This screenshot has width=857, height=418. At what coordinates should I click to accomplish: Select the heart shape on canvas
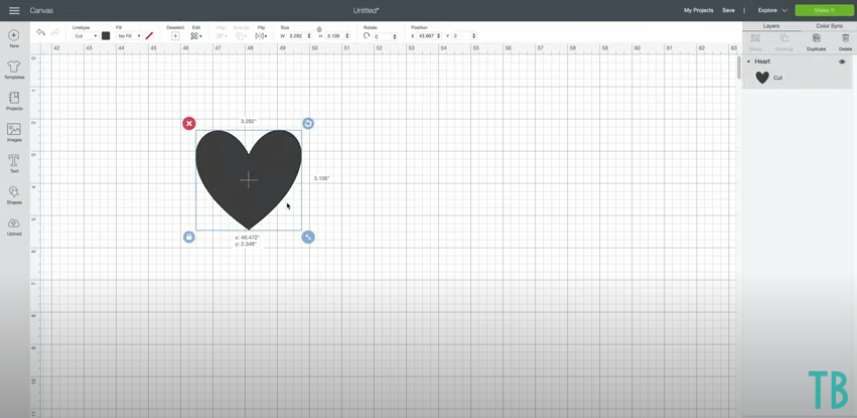click(249, 180)
